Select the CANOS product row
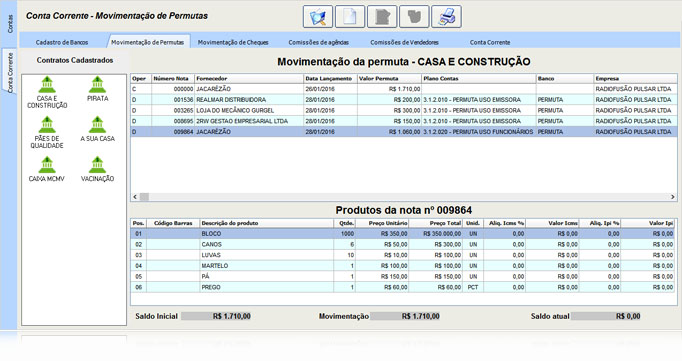 coord(402,244)
